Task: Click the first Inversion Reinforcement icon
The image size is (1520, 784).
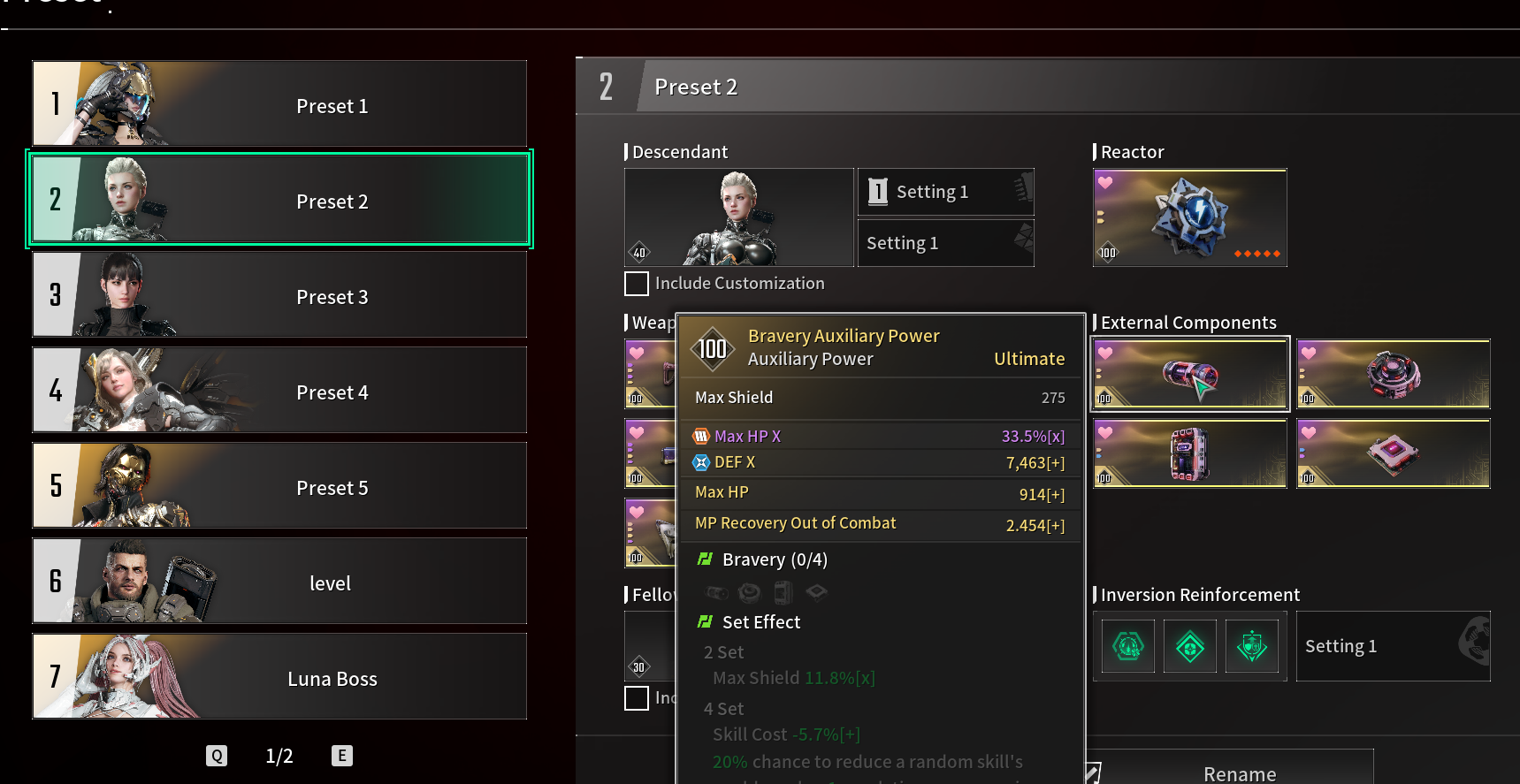Action: [1128, 646]
